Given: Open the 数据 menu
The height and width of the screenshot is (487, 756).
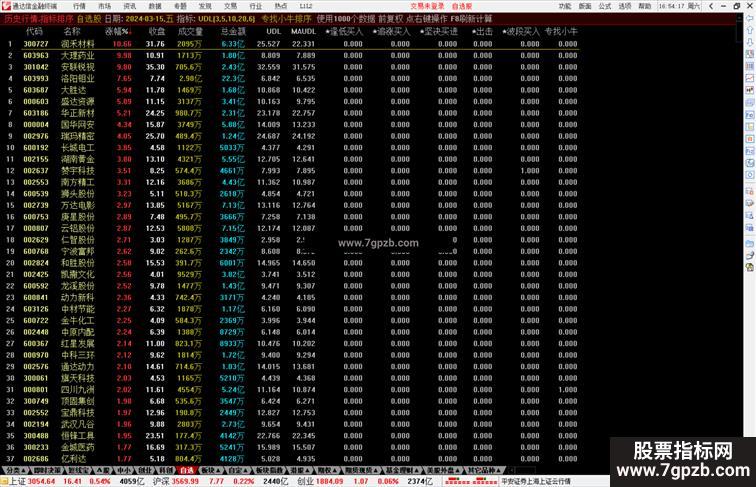Looking at the screenshot, I should (x=155, y=6).
